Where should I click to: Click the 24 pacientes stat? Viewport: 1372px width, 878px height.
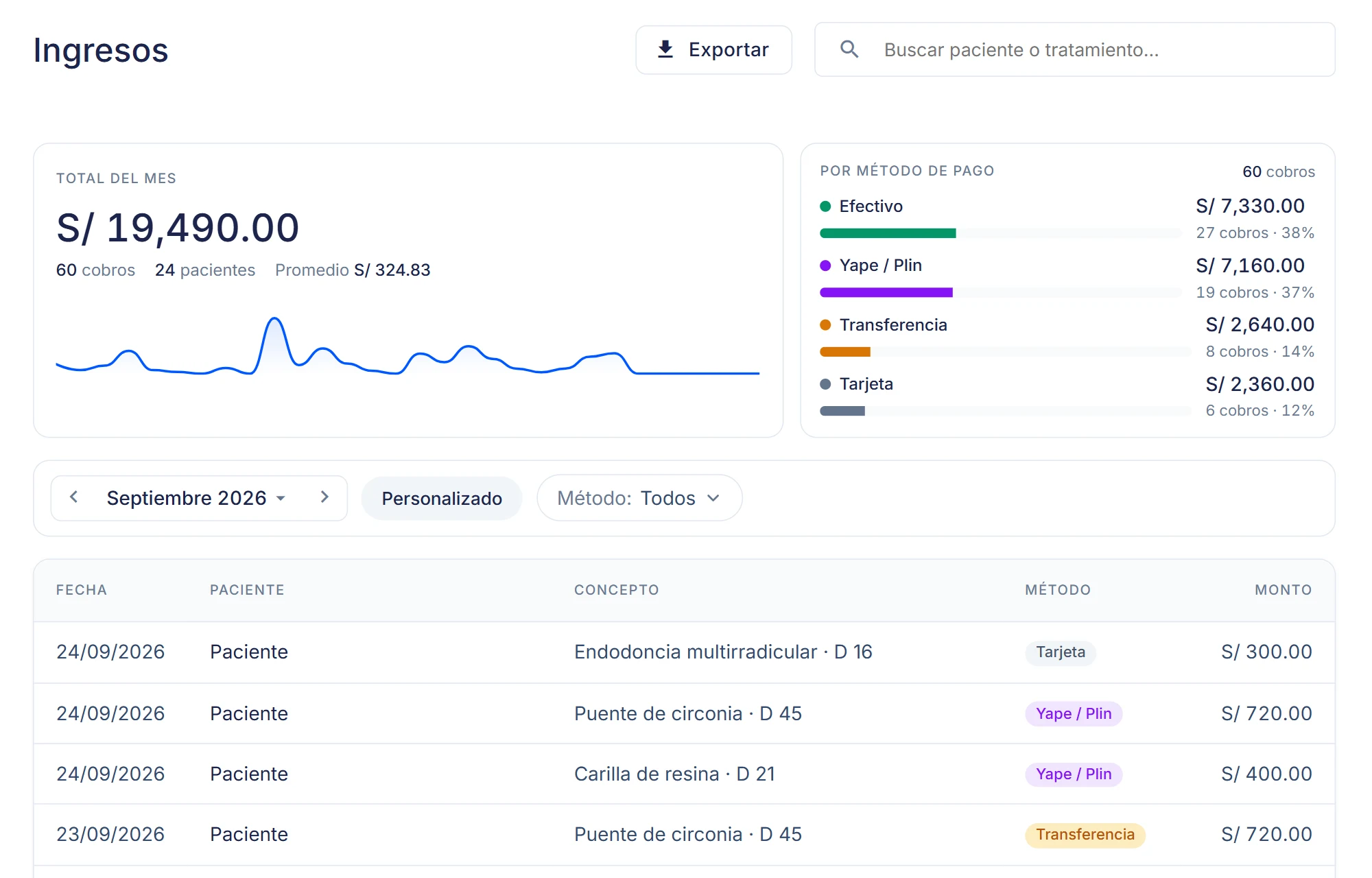pyautogui.click(x=205, y=270)
